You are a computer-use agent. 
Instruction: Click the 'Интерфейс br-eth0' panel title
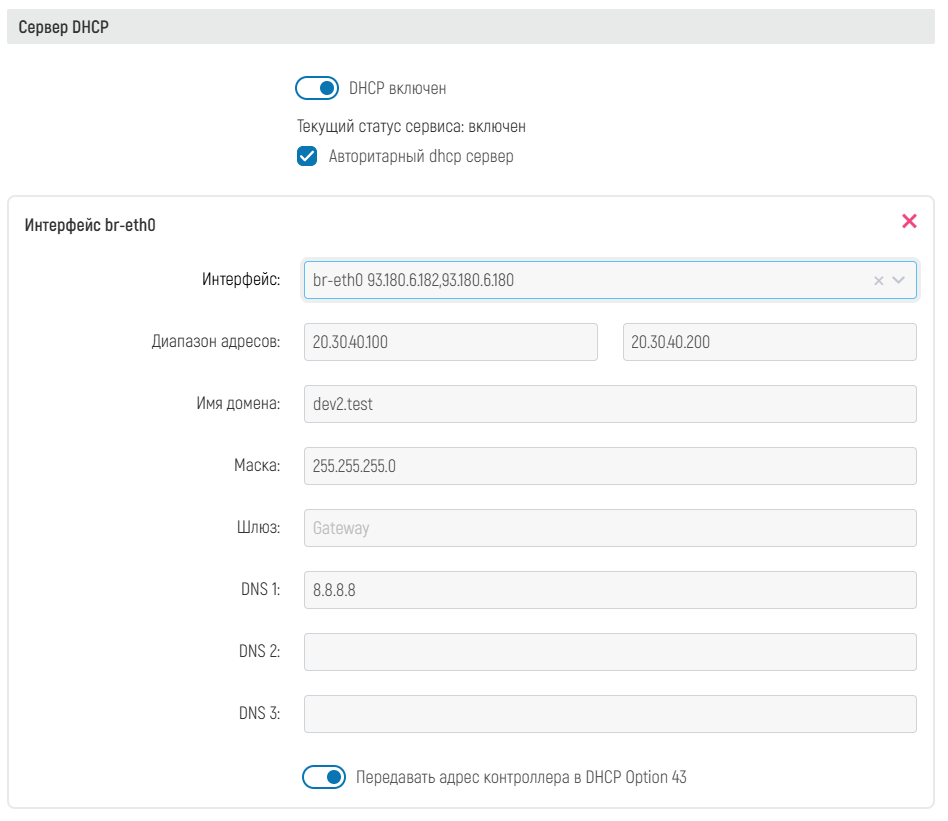[x=90, y=225]
